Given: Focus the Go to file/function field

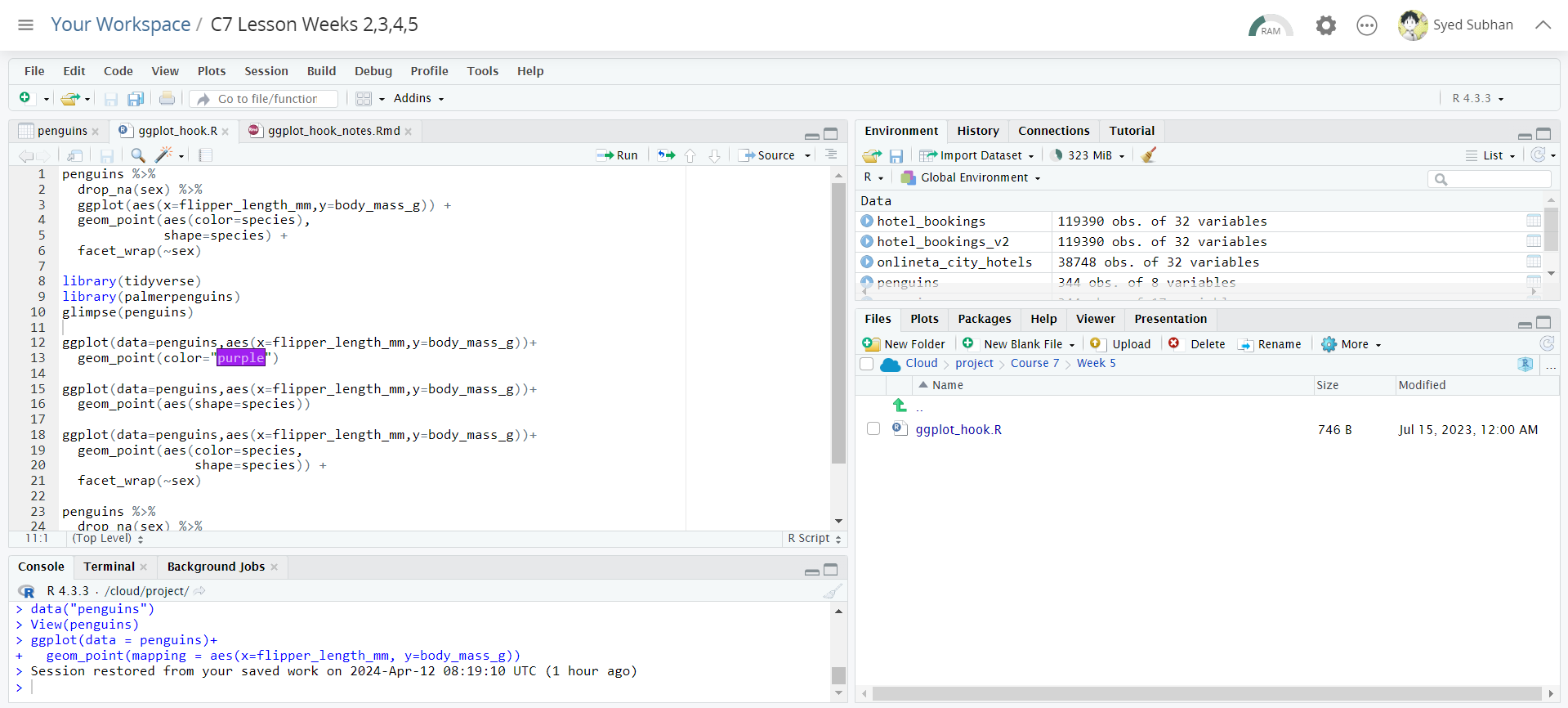Looking at the screenshot, I should pyautogui.click(x=265, y=99).
